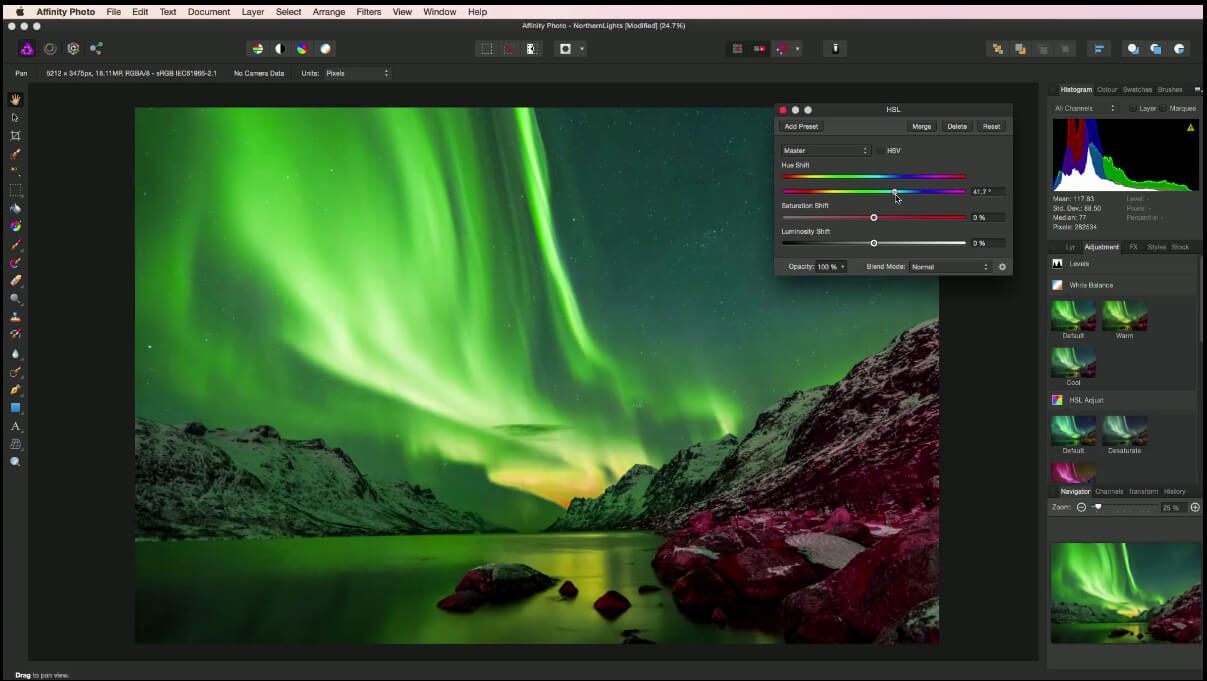The image size is (1207, 681).
Task: Toggle the Quick Mask button
Action: 565,48
